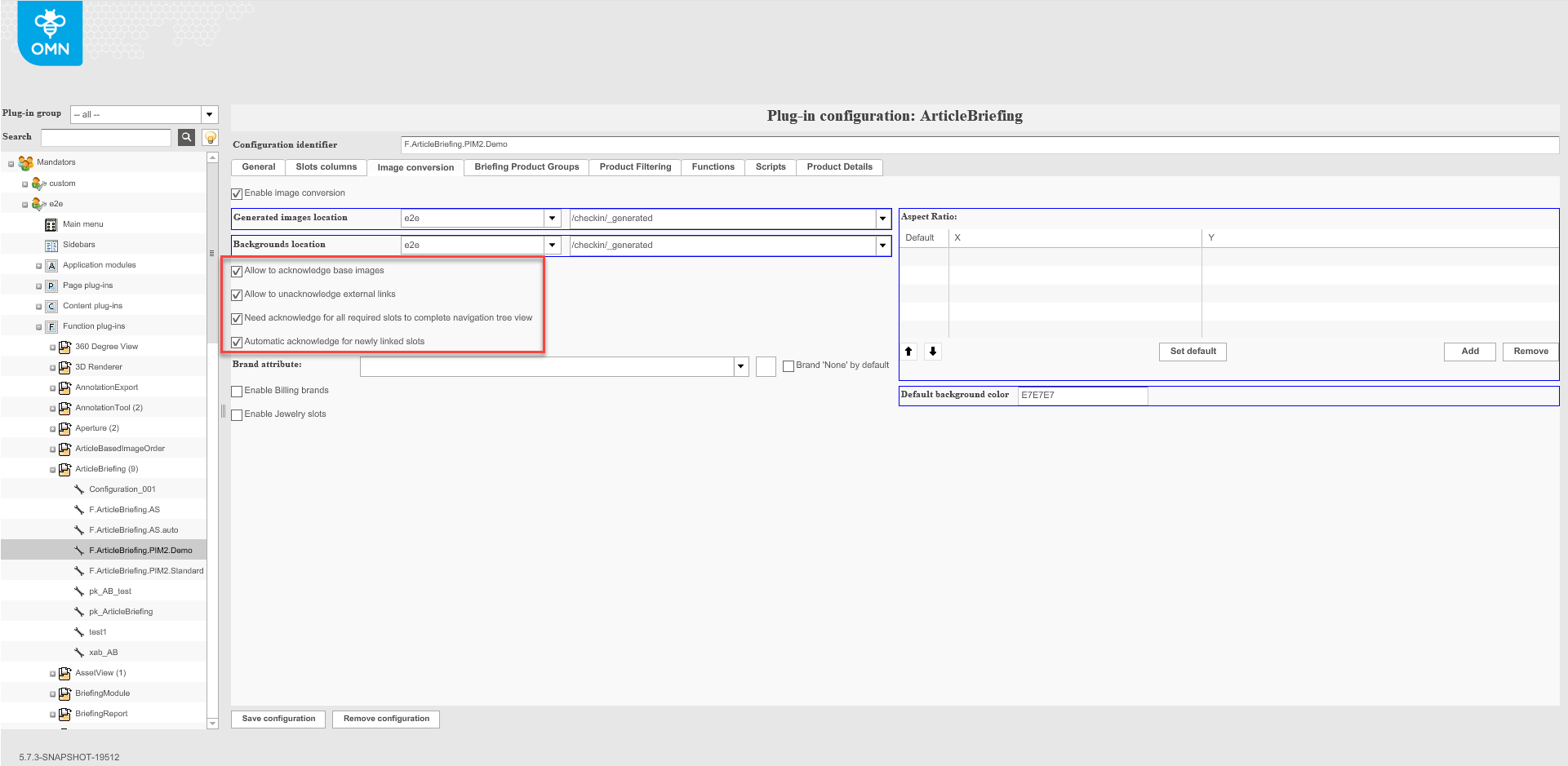Click the Sidebars icon in the tree
Image resolution: width=1568 pixels, height=766 pixels.
pyautogui.click(x=51, y=244)
